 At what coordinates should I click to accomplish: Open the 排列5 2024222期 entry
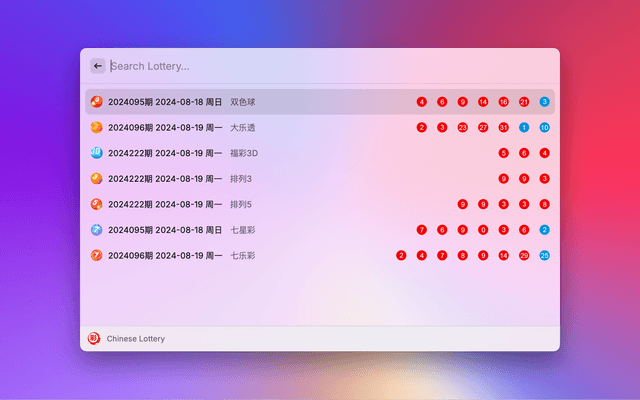click(x=300, y=204)
